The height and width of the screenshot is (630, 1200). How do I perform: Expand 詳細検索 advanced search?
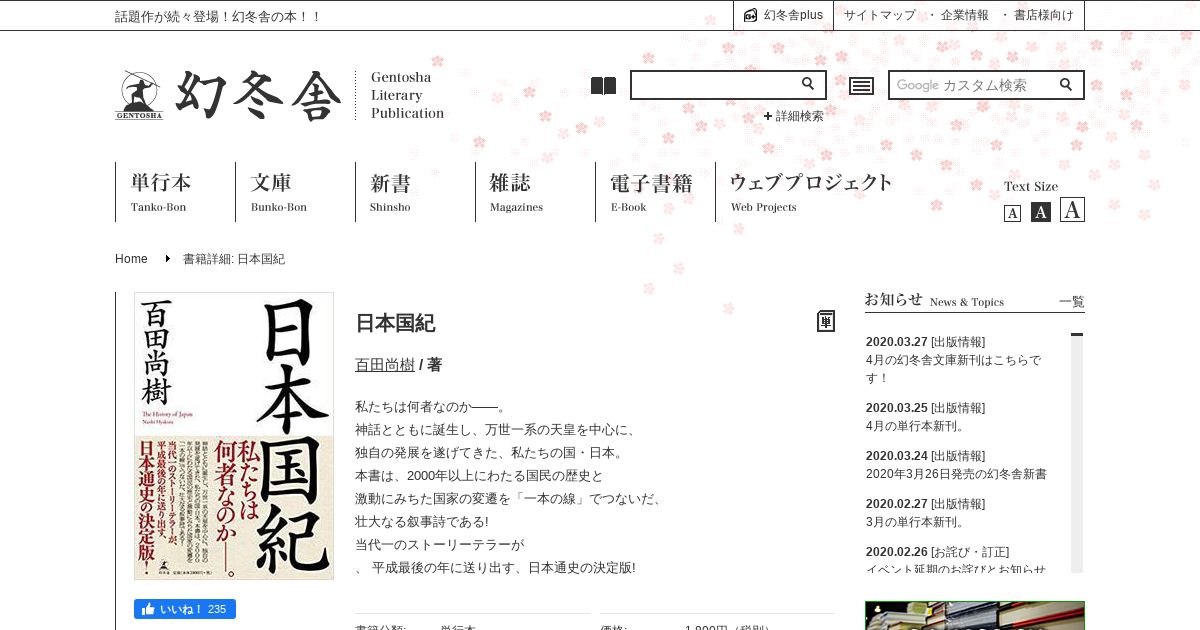794,116
